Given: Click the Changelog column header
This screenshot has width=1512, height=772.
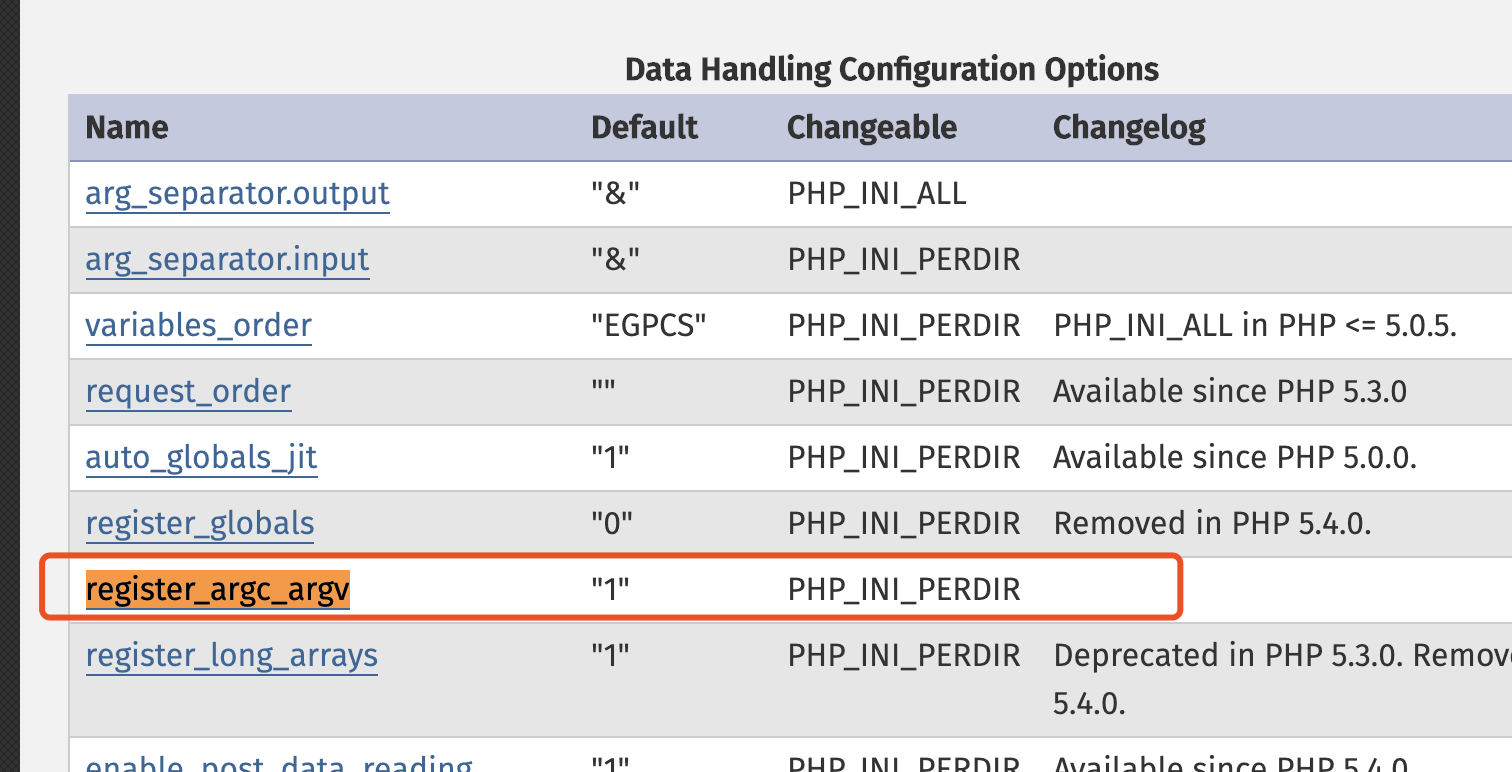Looking at the screenshot, I should (1129, 127).
